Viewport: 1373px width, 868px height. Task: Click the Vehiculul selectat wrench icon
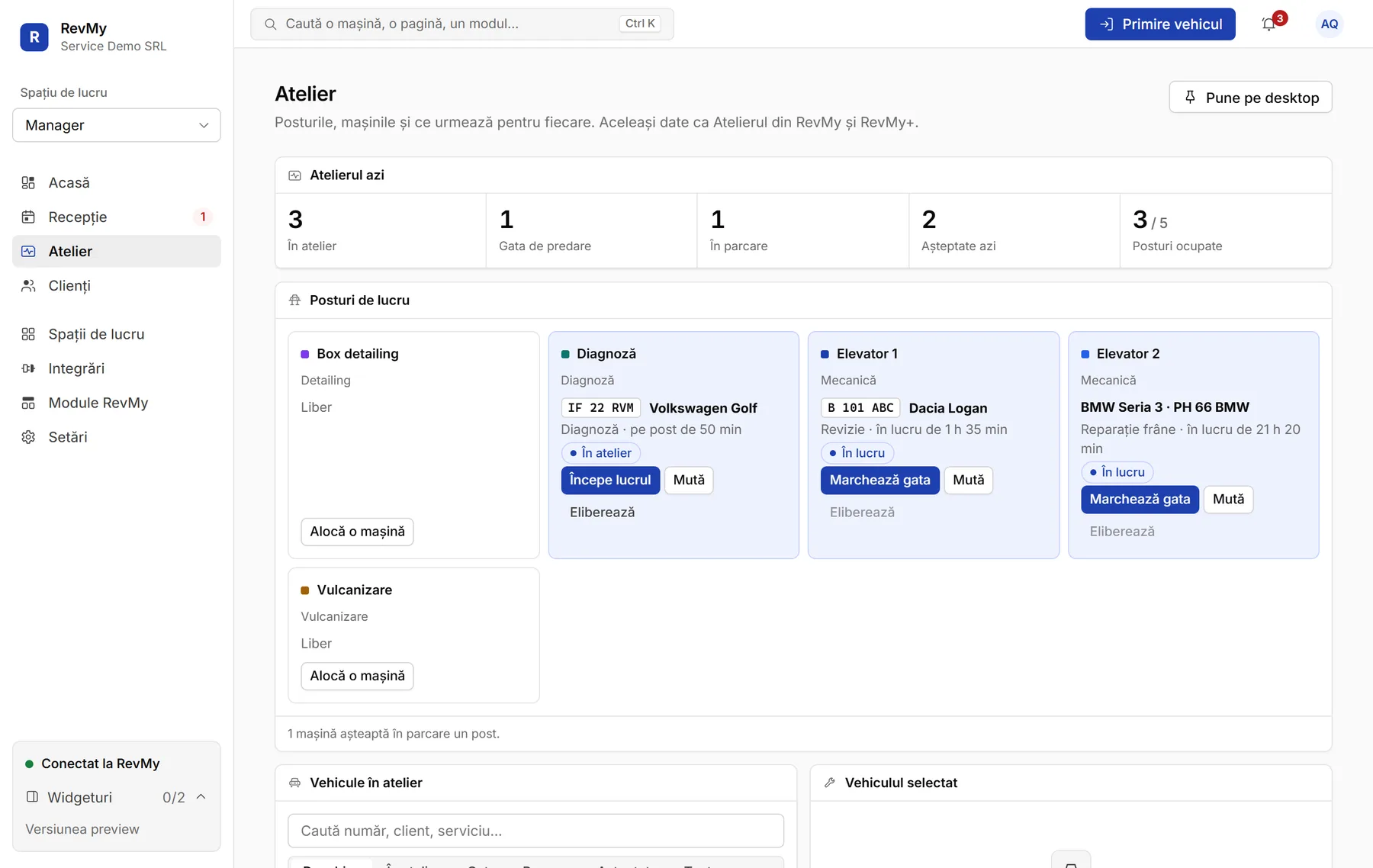coord(830,783)
